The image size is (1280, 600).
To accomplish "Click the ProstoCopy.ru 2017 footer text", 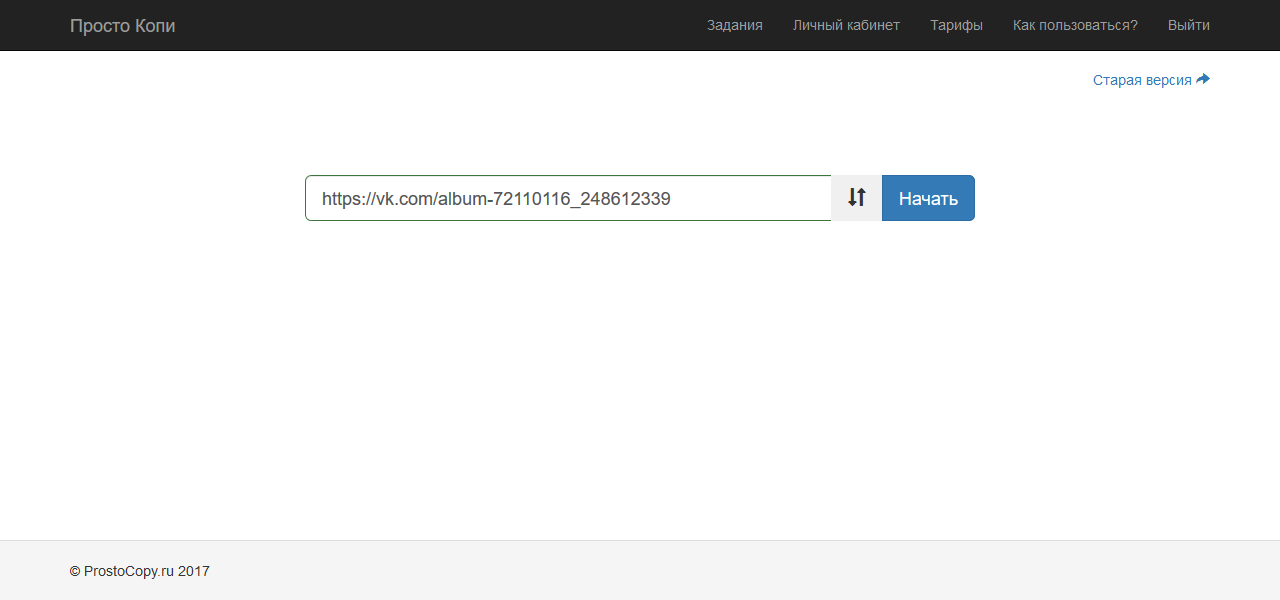I will click(140, 571).
